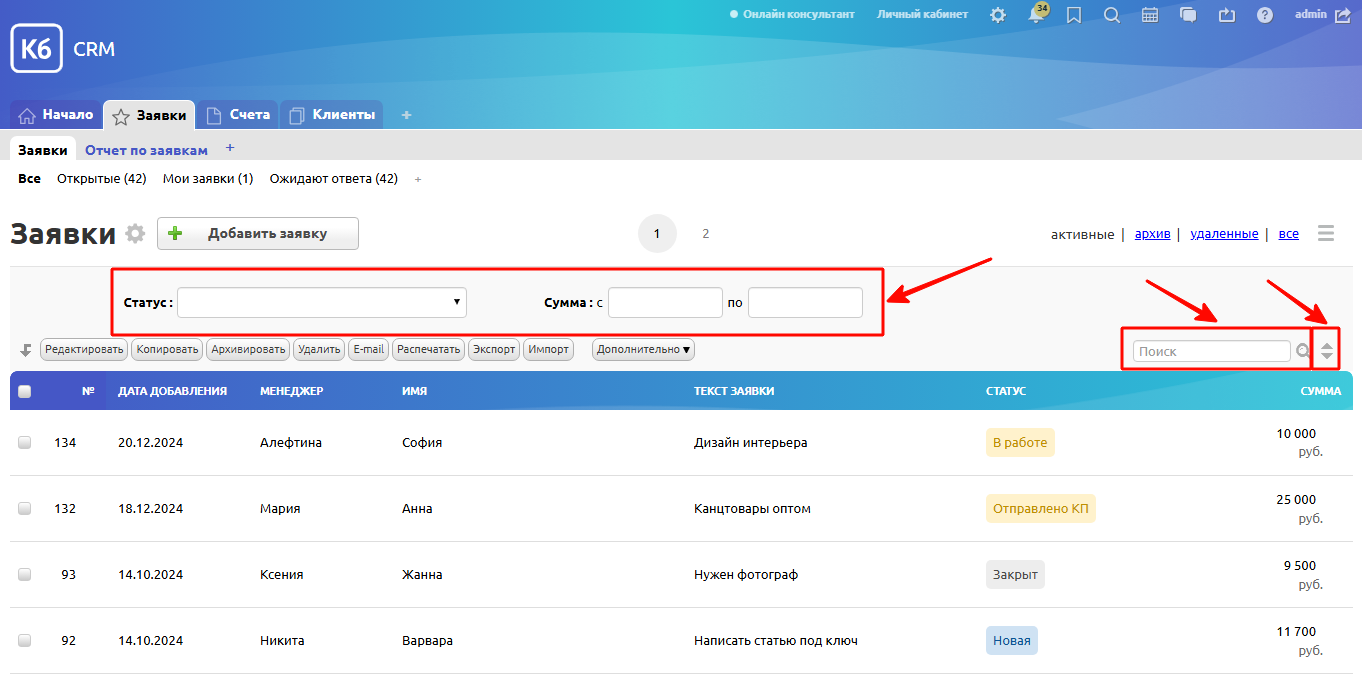This screenshot has height=679, width=1362.
Task: Click the Поиск search field
Action: pos(1211,351)
